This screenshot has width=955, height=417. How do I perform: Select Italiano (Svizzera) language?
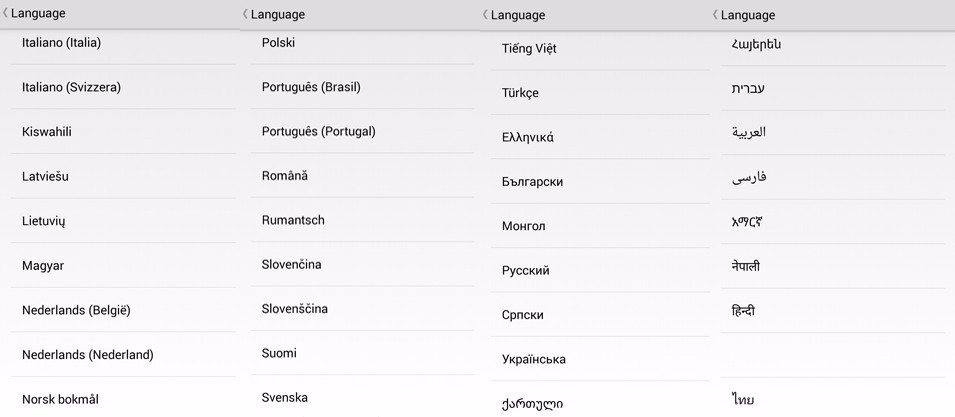[123, 87]
